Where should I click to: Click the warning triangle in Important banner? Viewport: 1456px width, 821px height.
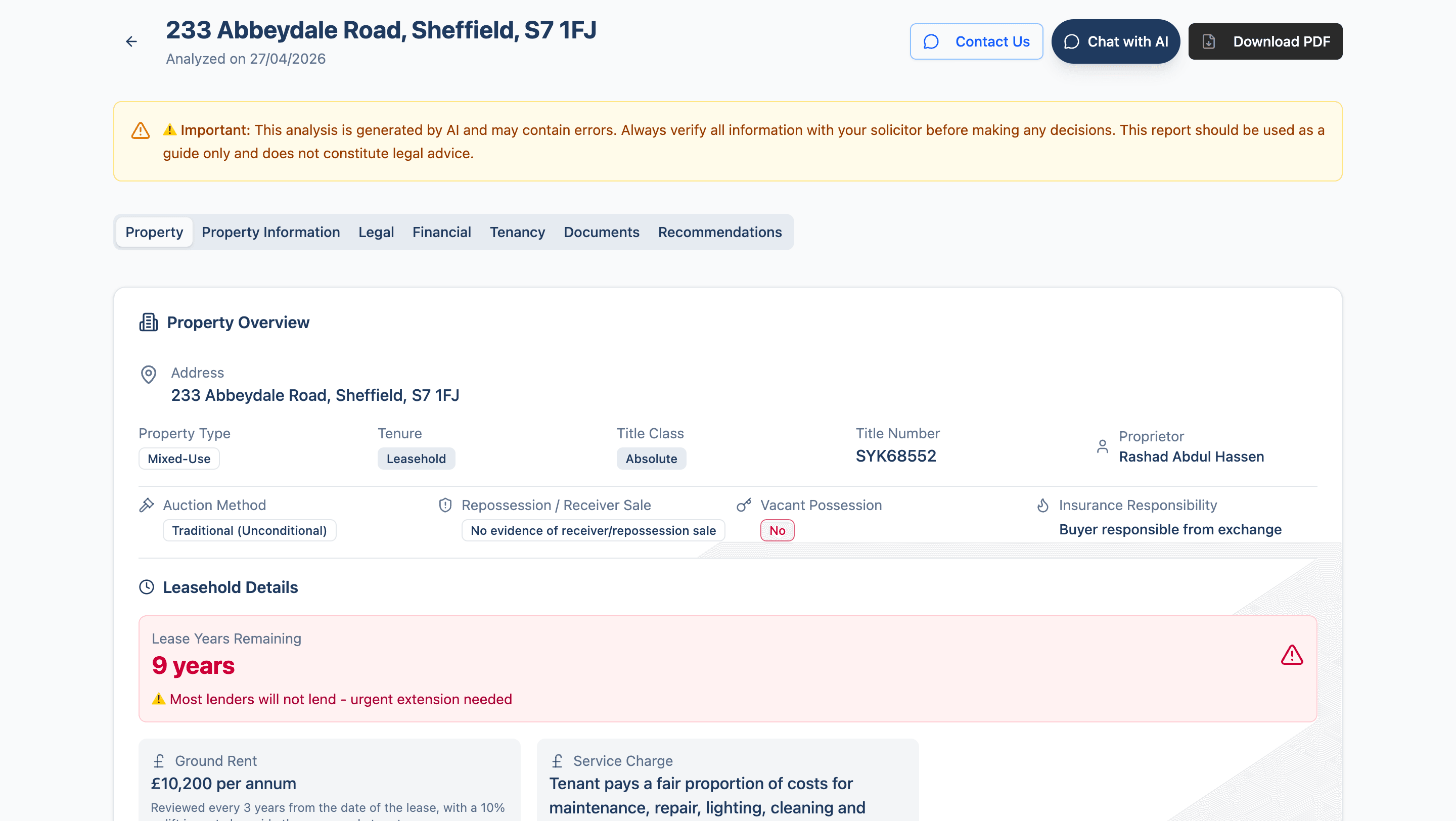click(140, 130)
